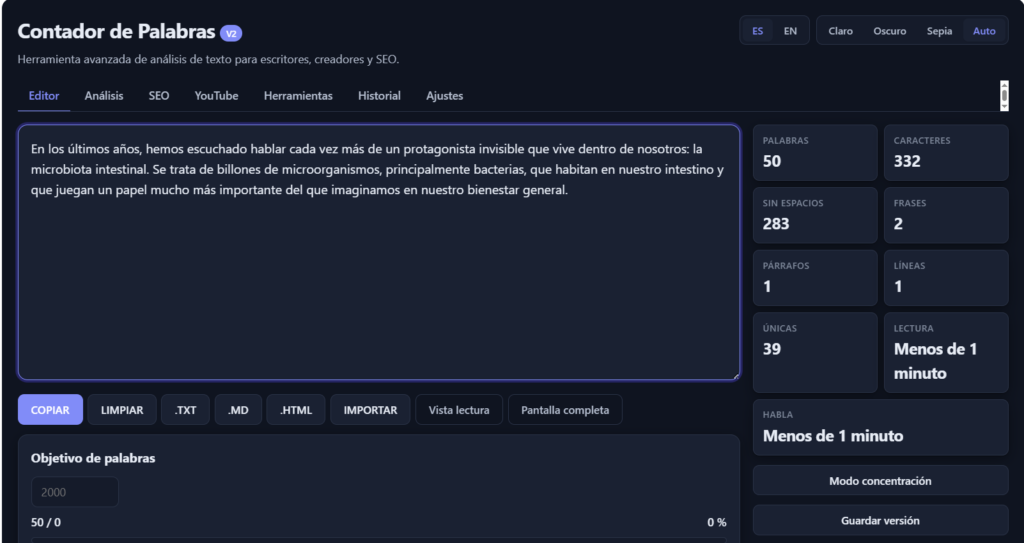Screen dimensions: 1024x543
Task: Click the subtitle about Herramienta avanzada
Action: (x=208, y=59)
